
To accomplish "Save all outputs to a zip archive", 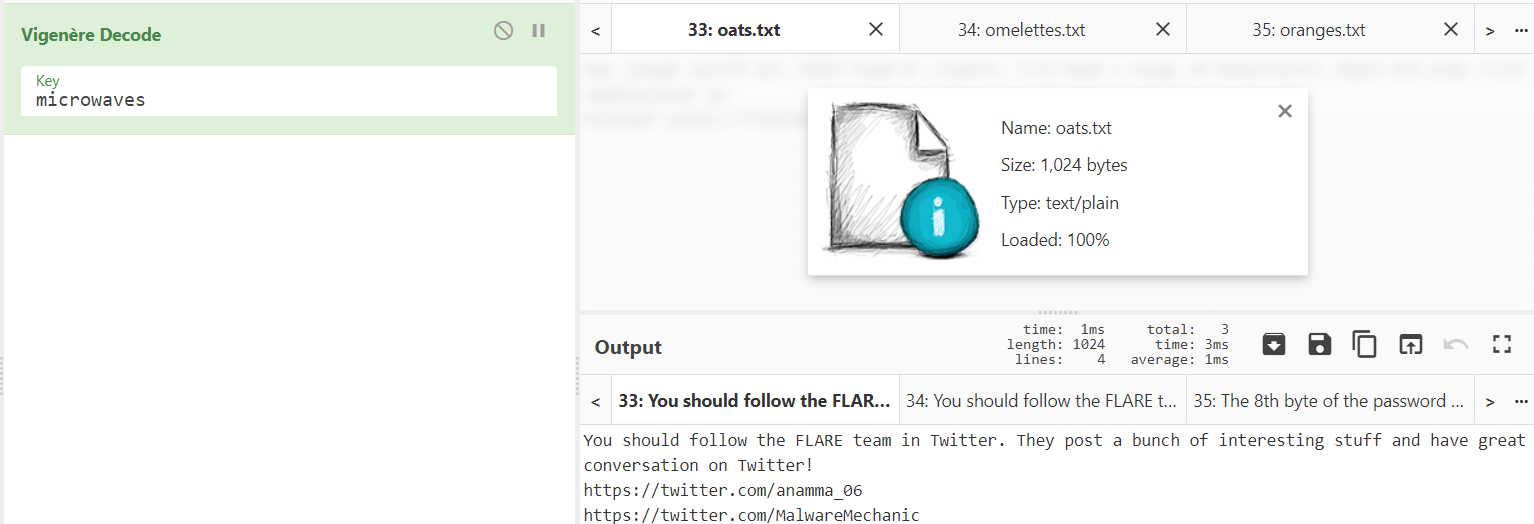I will pyautogui.click(x=1274, y=345).
